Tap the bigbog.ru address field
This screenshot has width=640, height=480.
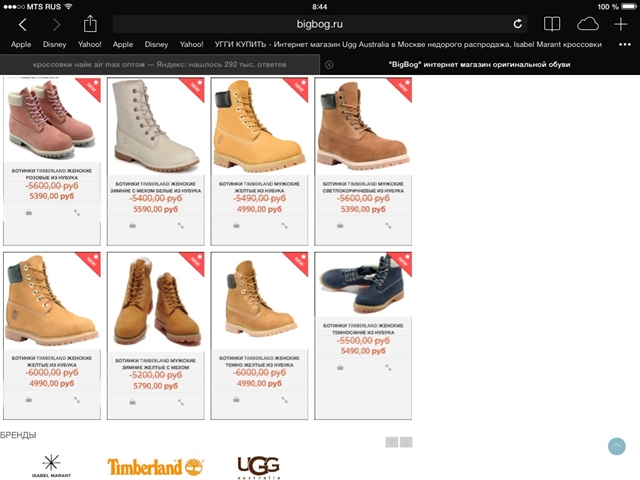point(320,24)
